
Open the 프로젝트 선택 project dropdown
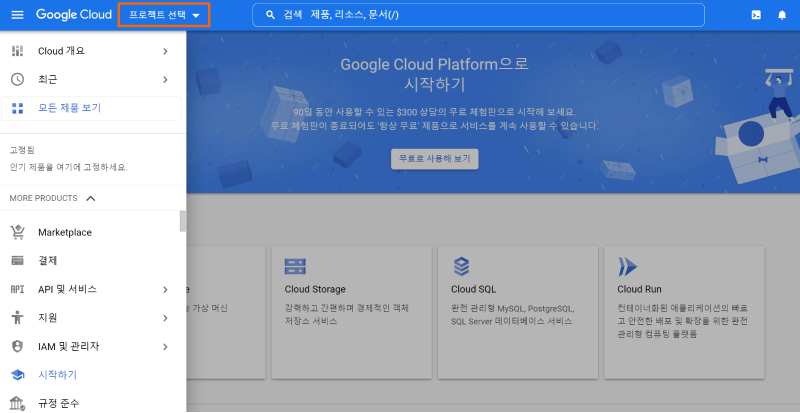[164, 15]
